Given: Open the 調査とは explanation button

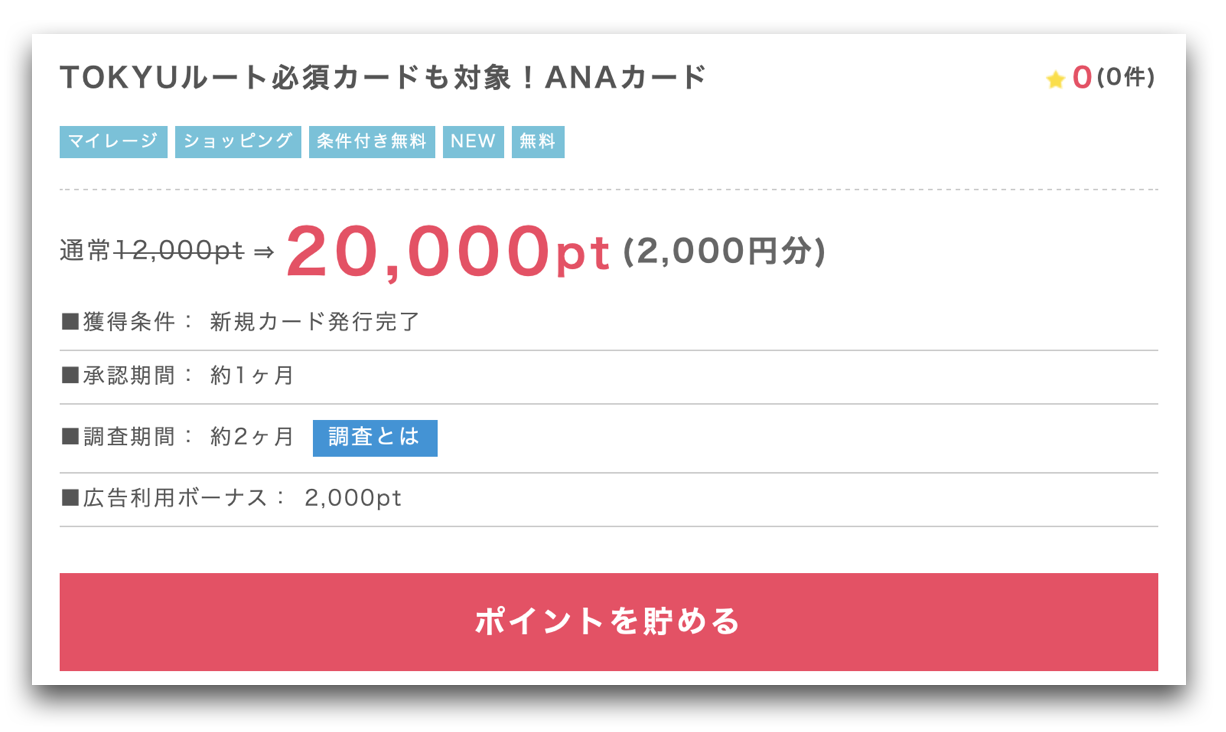Looking at the screenshot, I should coord(375,438).
